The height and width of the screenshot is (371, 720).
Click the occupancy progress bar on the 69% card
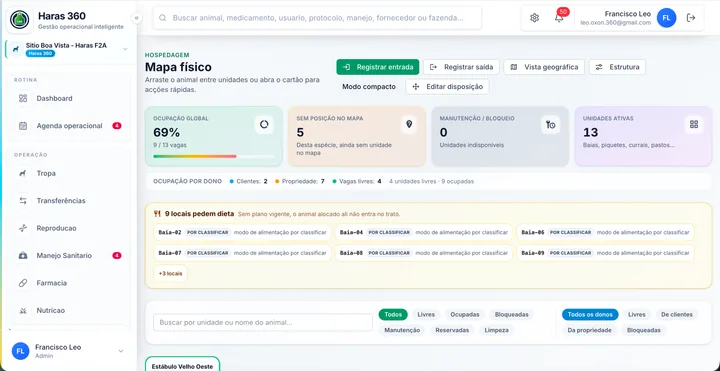click(x=213, y=157)
